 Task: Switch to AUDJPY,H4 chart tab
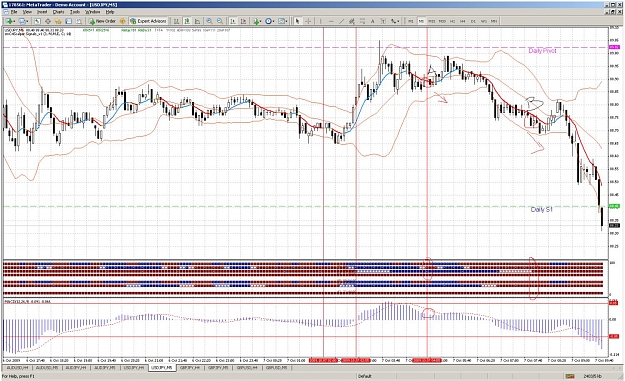click(x=76, y=367)
